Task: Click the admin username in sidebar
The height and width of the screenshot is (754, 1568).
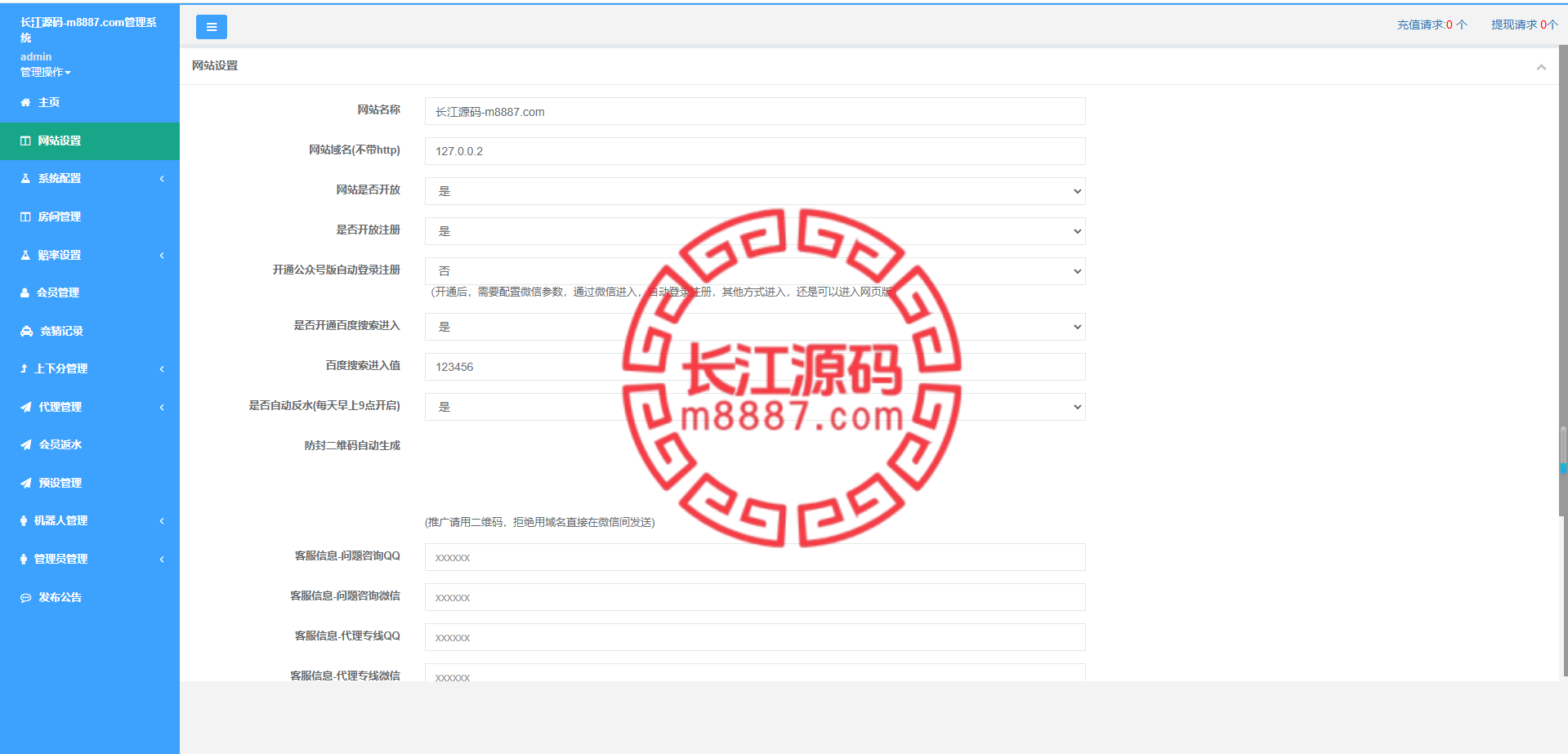Action: tap(36, 56)
